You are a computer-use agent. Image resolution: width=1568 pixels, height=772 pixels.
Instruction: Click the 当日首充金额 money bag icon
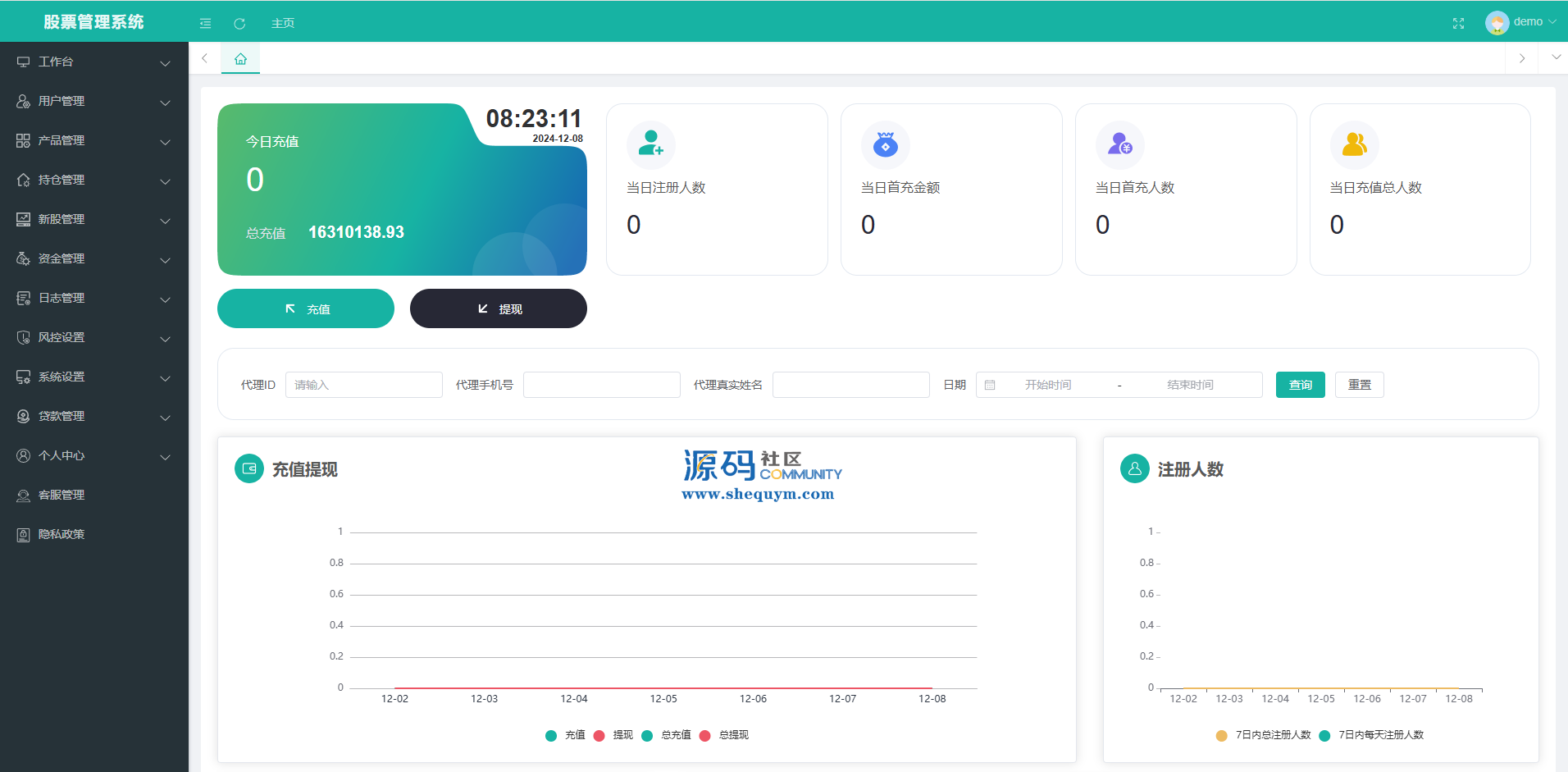885,144
